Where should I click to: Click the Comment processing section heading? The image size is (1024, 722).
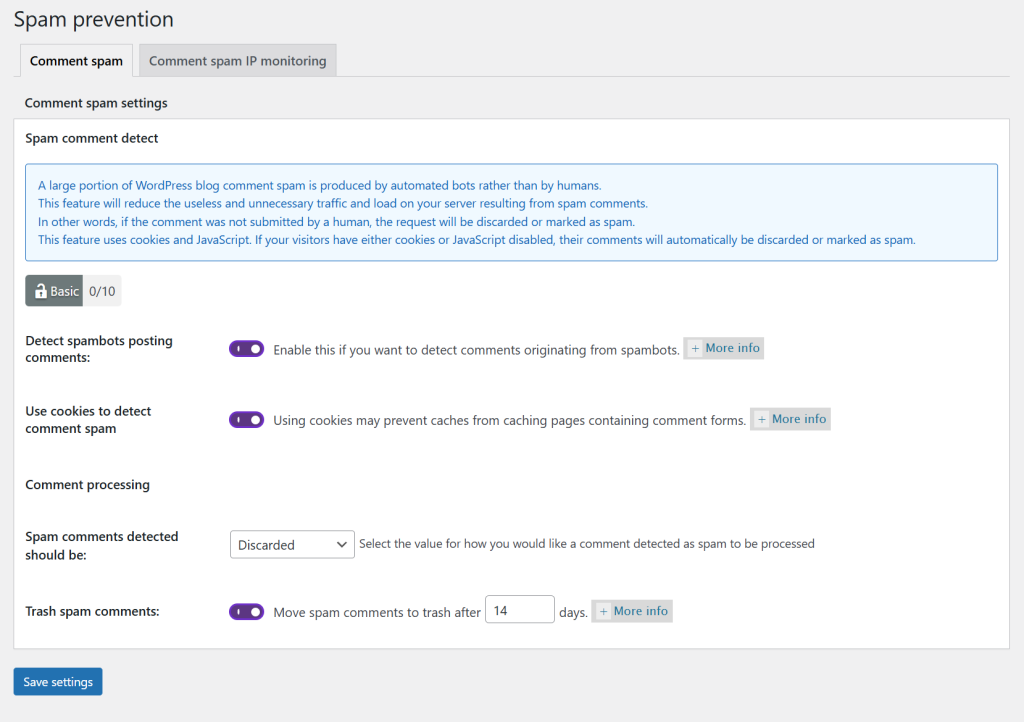click(x=87, y=485)
